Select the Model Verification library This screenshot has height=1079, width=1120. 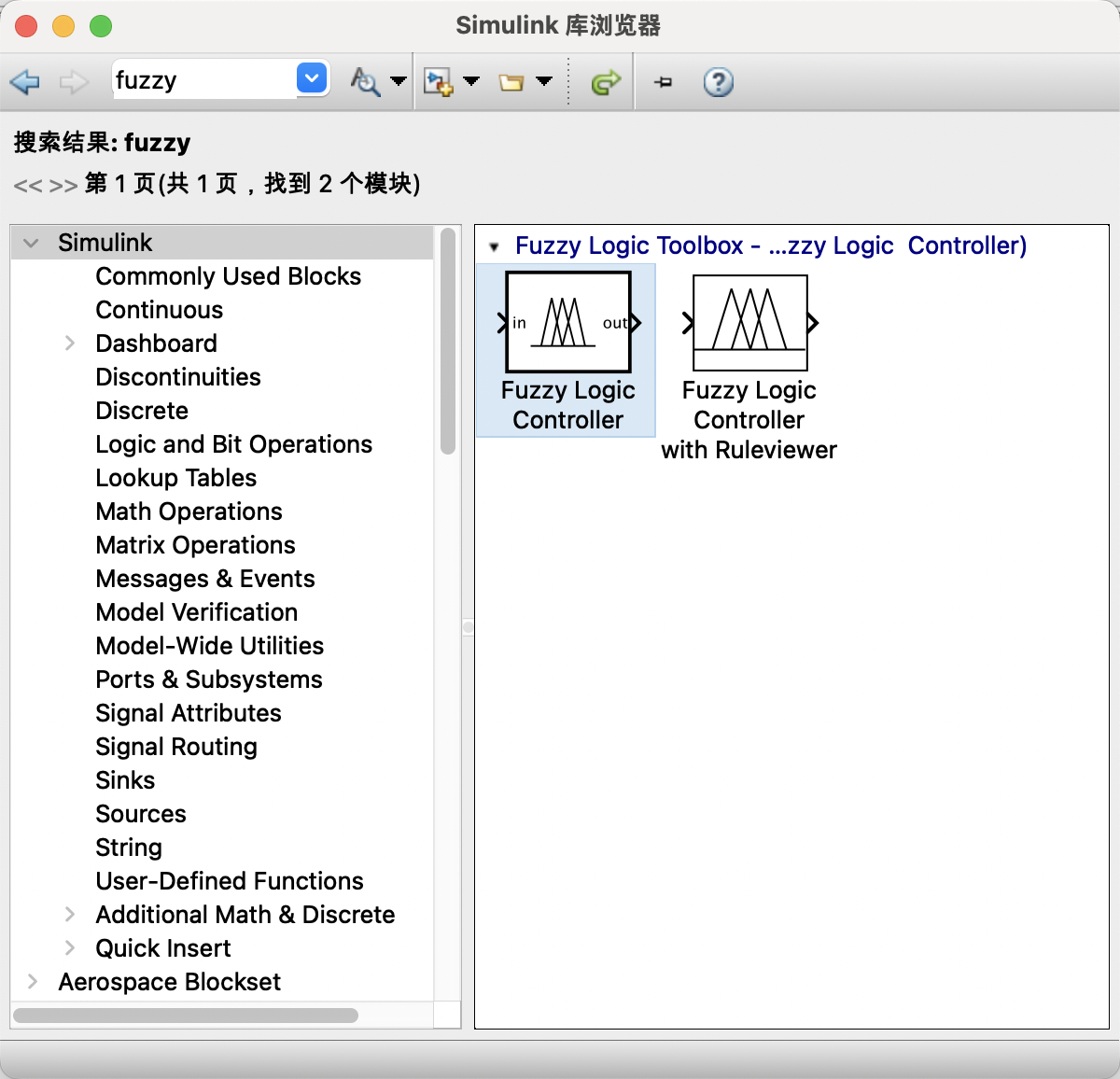[197, 612]
